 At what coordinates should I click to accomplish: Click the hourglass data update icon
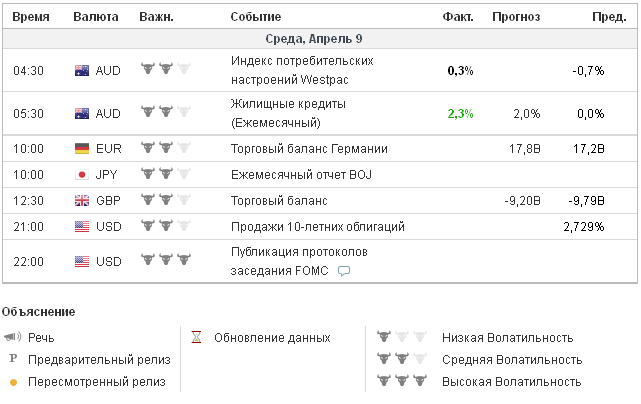[197, 338]
